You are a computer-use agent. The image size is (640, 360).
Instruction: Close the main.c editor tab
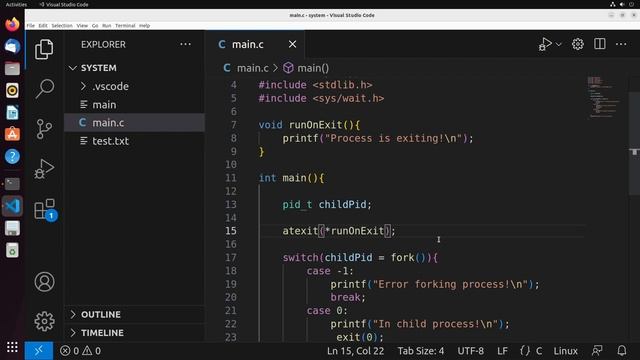tap(292, 44)
